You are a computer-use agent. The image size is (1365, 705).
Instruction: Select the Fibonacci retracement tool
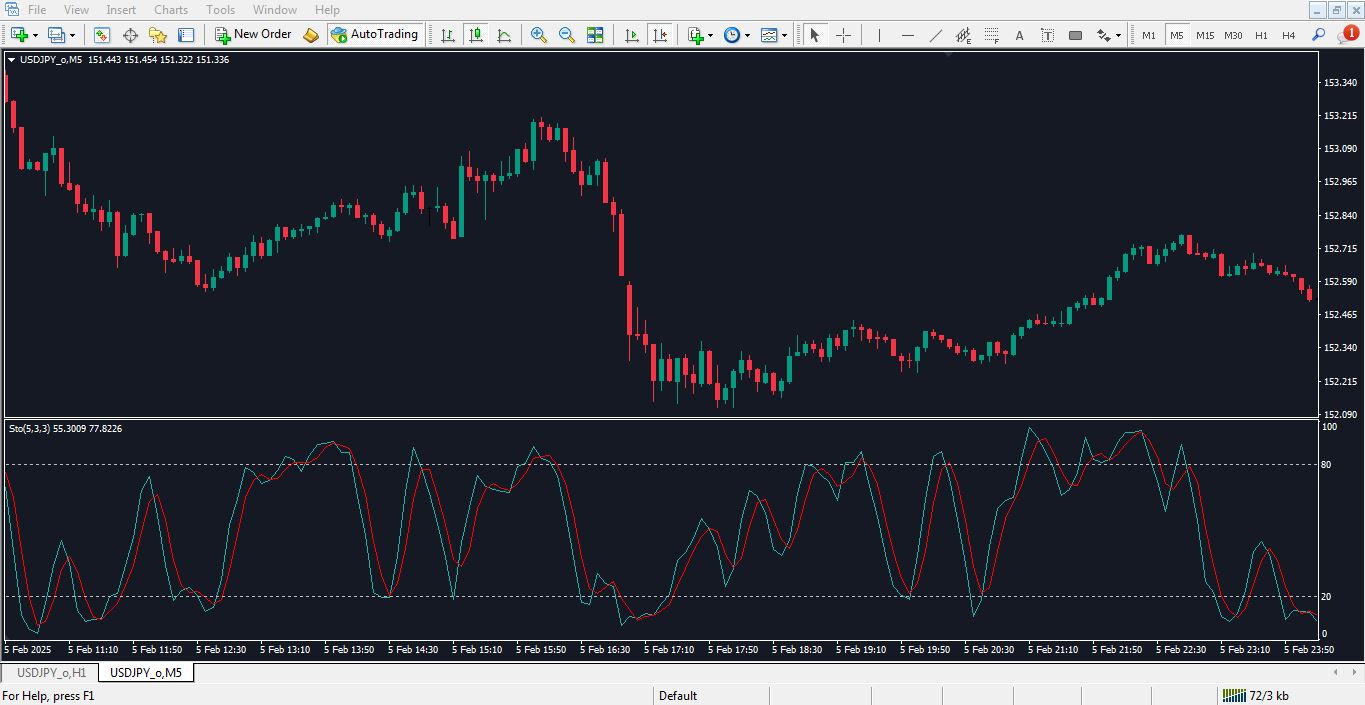click(x=991, y=35)
